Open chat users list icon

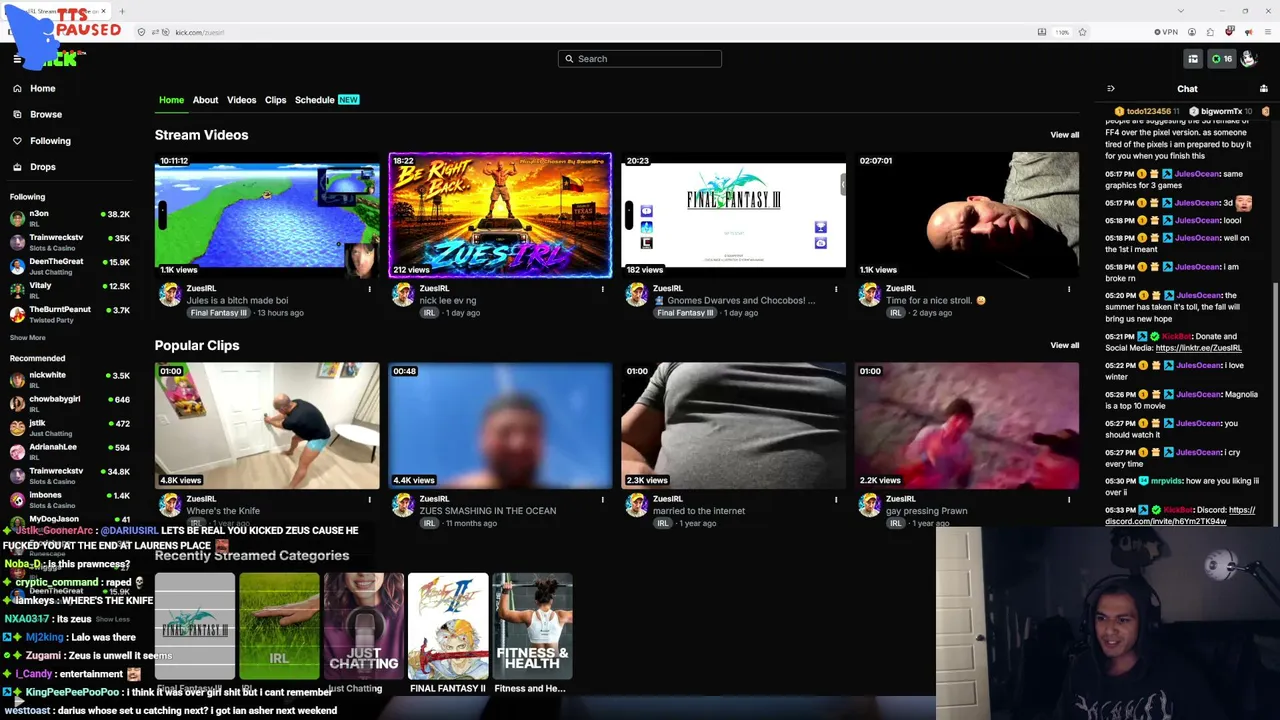coord(1265,88)
